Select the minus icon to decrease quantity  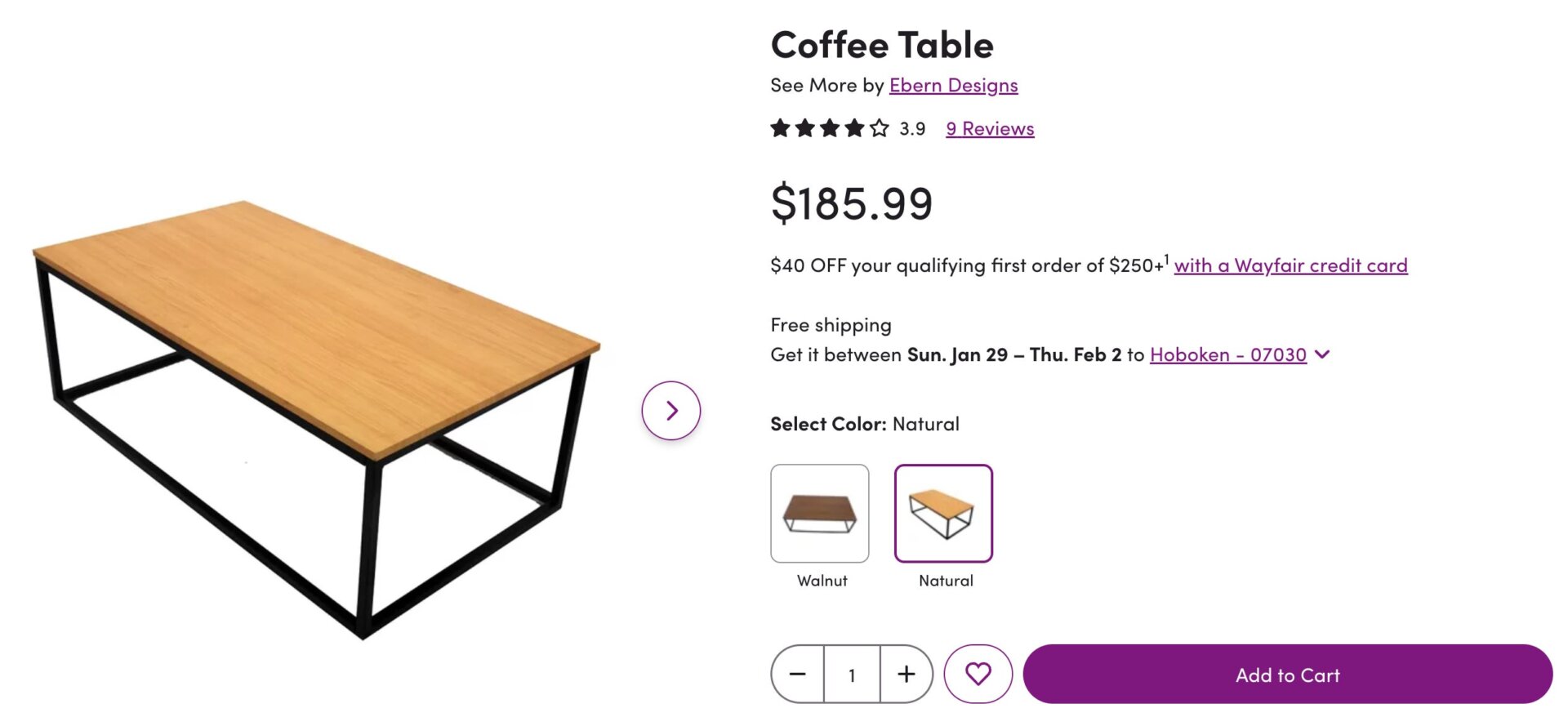(796, 674)
